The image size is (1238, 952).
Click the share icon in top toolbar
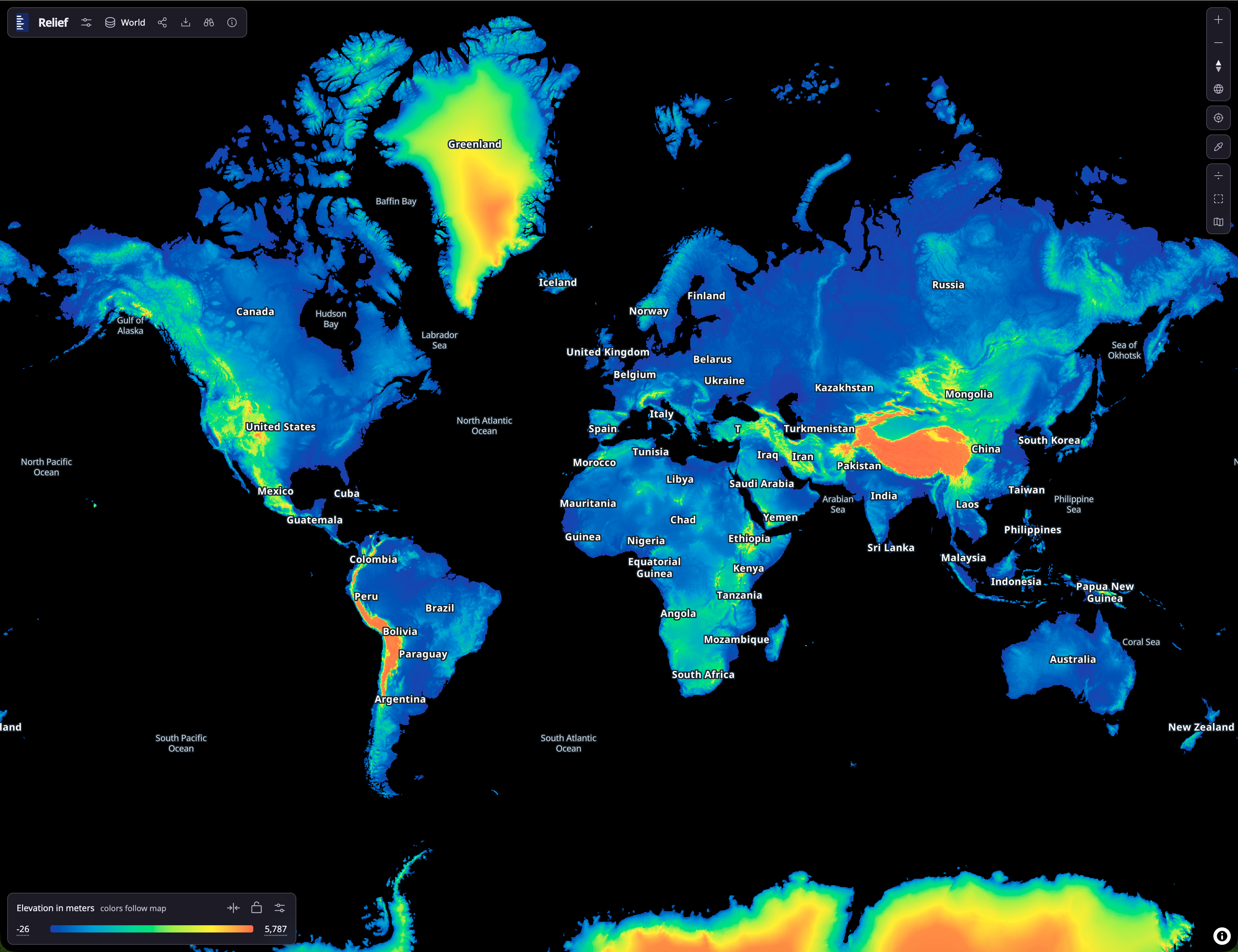click(x=162, y=23)
